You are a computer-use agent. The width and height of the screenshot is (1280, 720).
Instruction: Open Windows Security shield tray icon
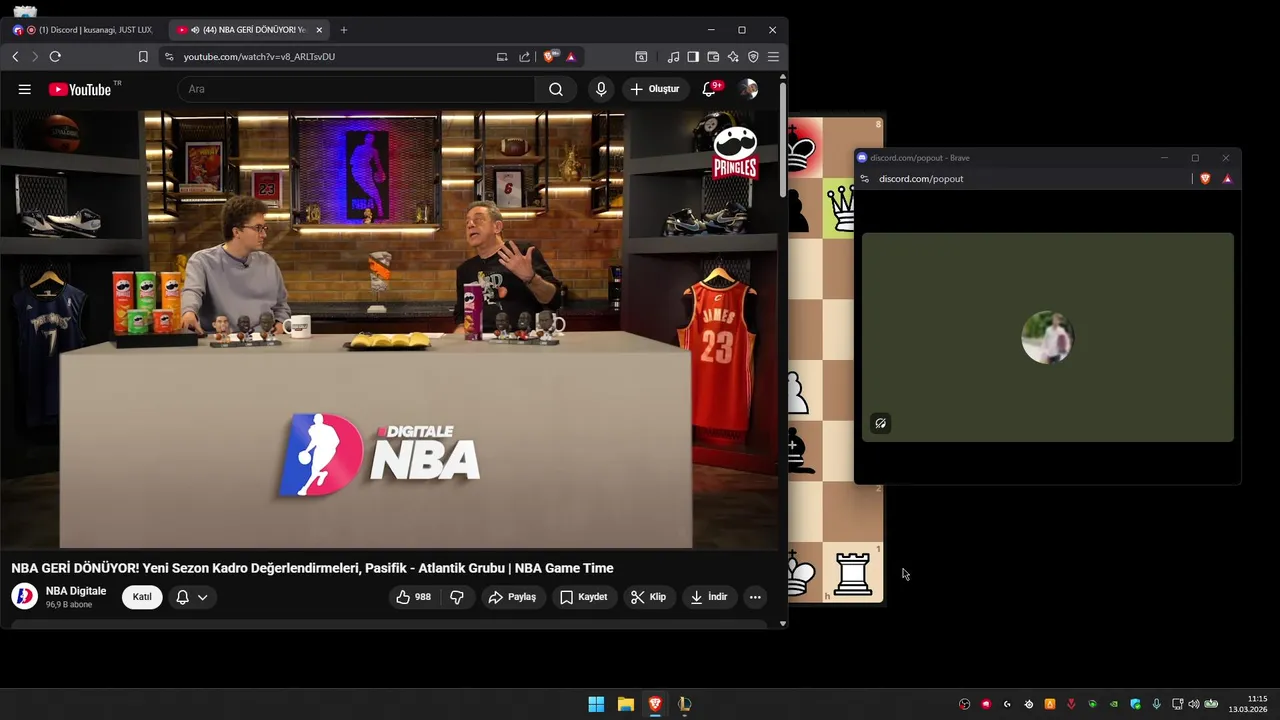click(x=1135, y=704)
